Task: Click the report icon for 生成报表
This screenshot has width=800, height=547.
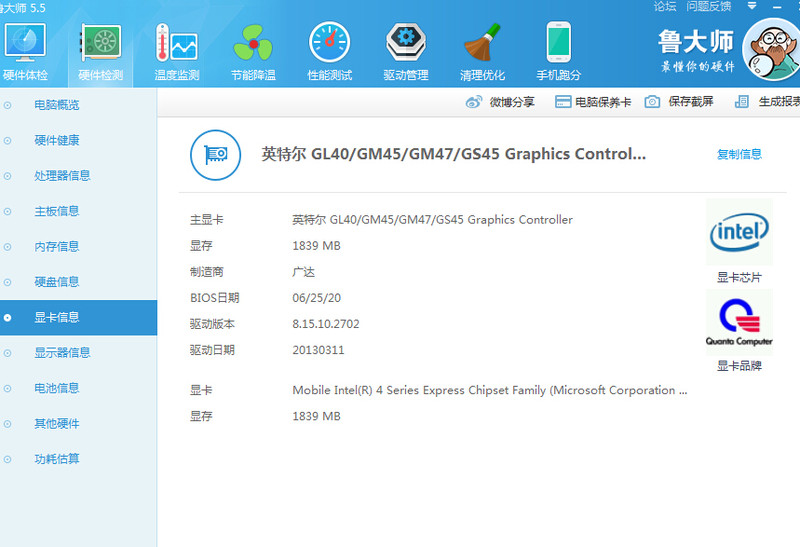Action: coord(741,102)
